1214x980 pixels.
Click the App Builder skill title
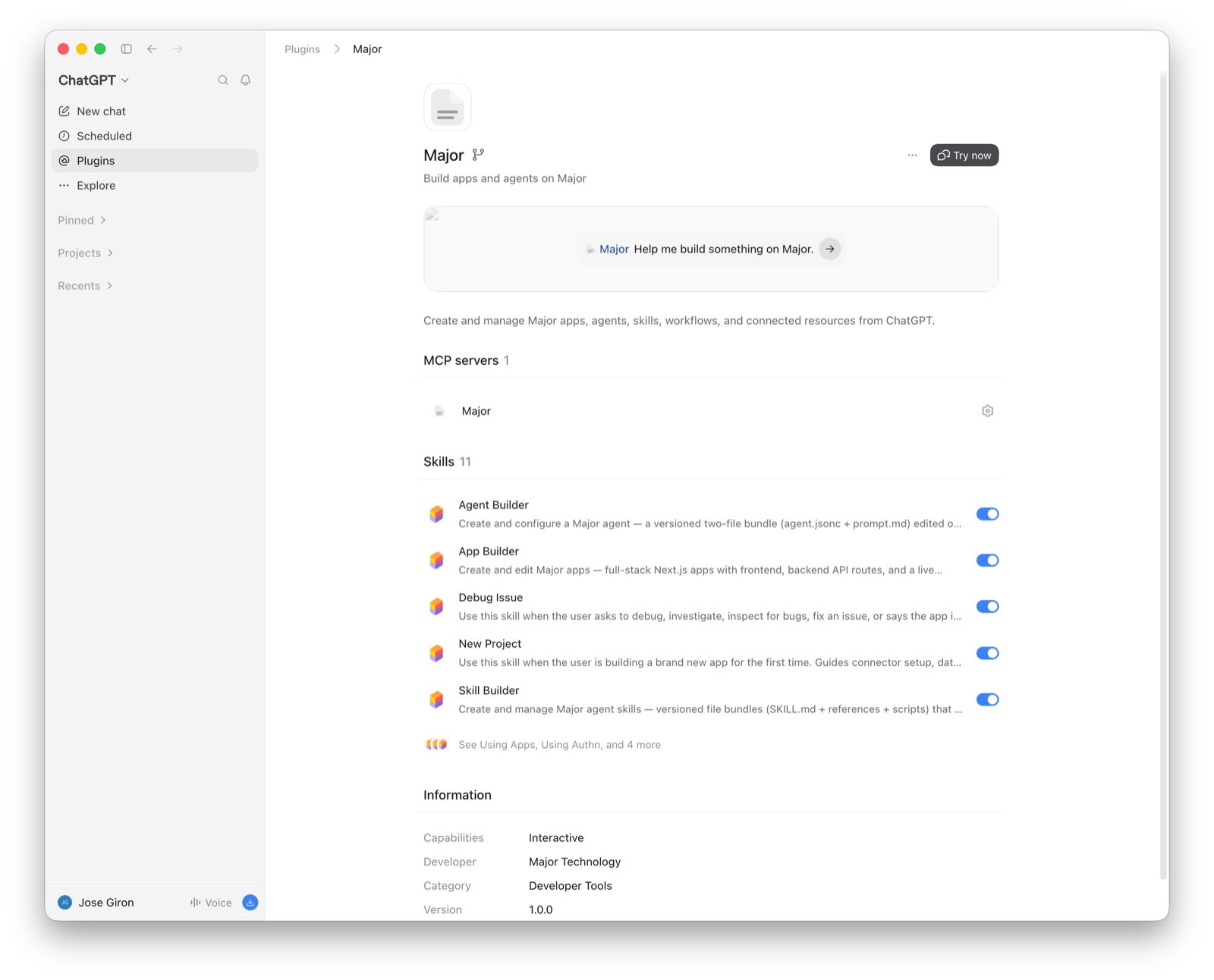(x=489, y=551)
